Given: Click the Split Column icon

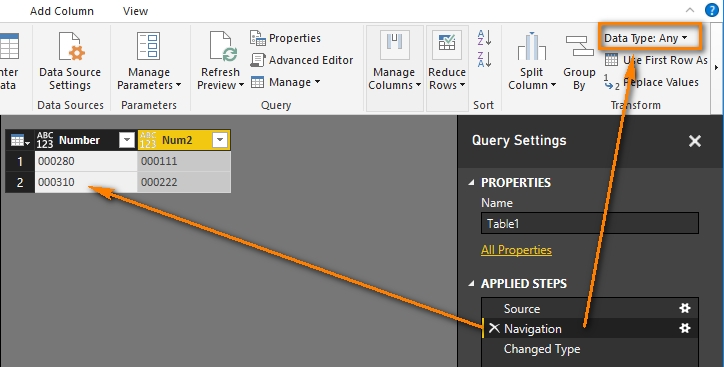Looking at the screenshot, I should pos(531,46).
